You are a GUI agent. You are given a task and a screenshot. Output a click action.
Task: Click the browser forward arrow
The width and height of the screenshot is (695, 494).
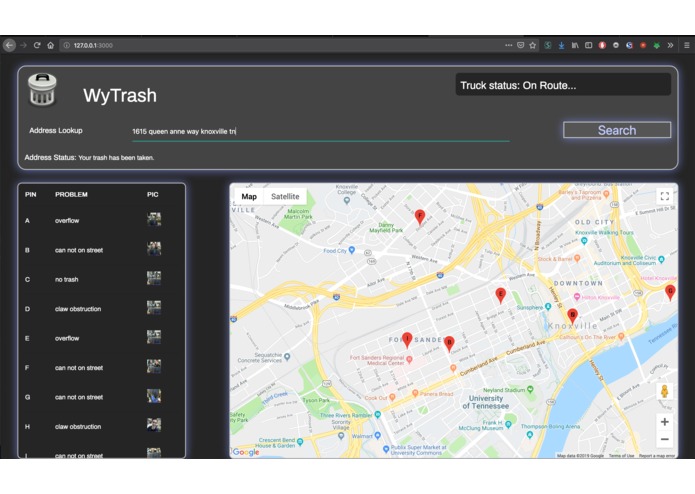click(x=23, y=45)
